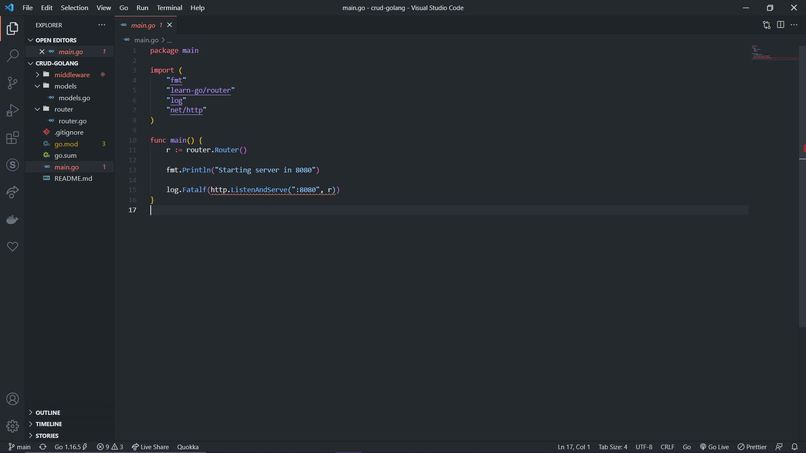
Task: Open the feedback icon in the status bar
Action: (779, 447)
